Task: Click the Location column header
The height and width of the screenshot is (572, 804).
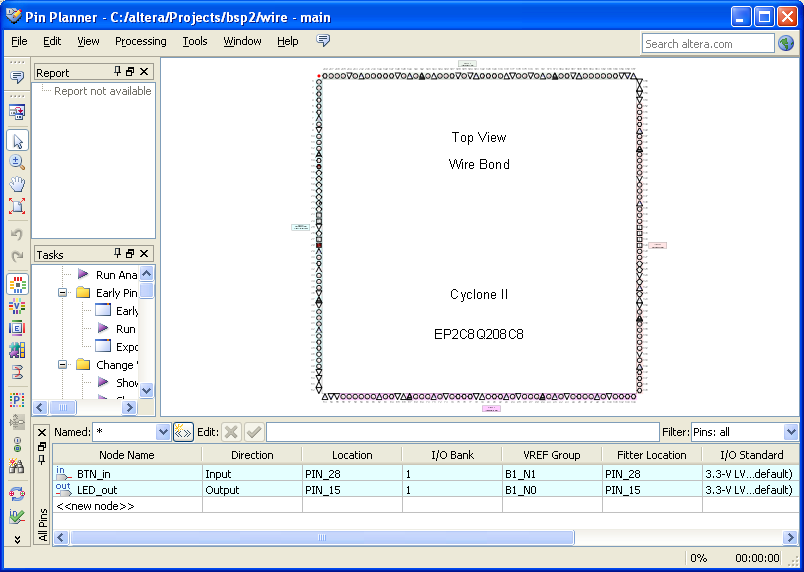Action: pos(352,455)
